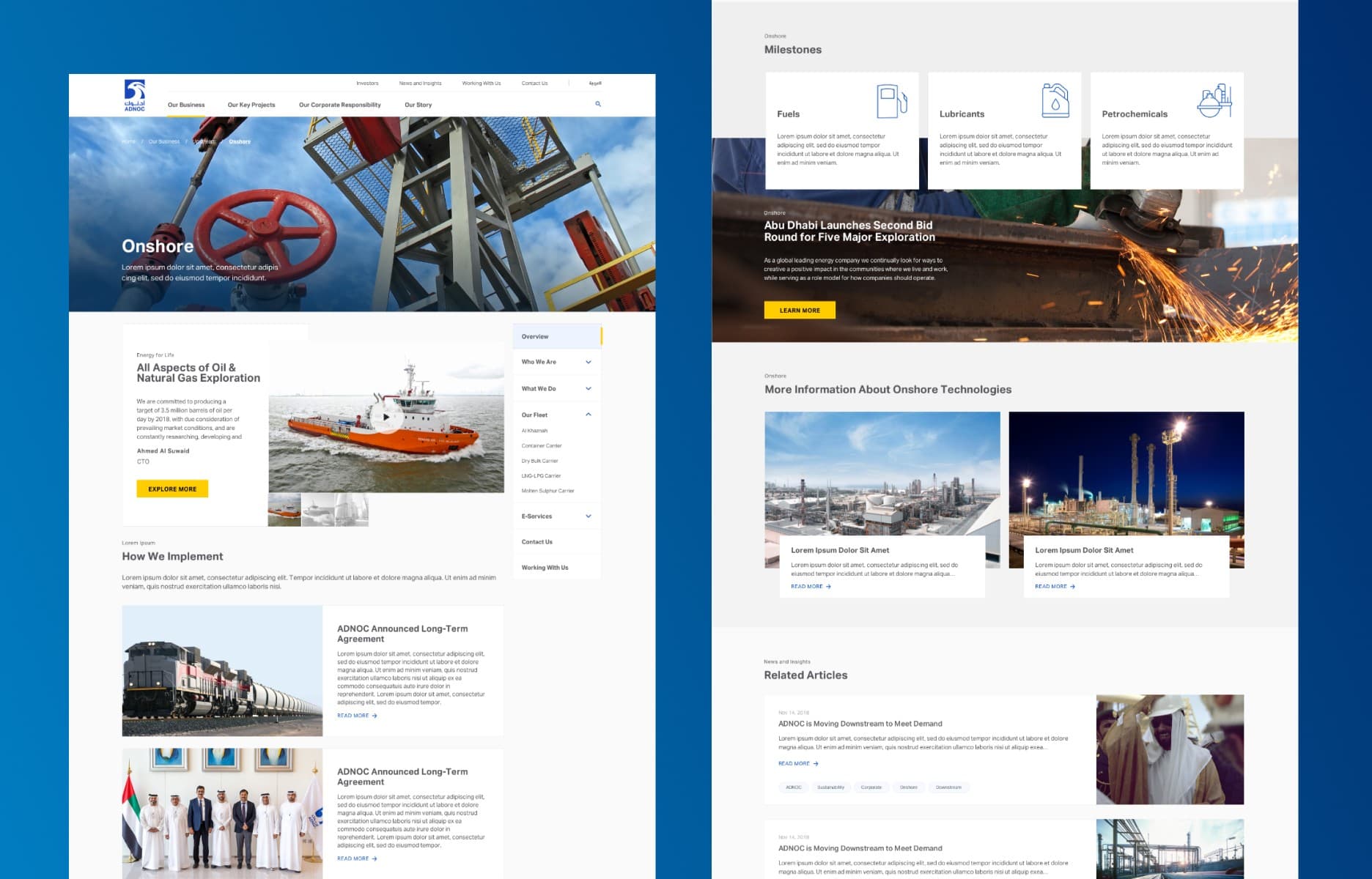Select the Overview sidebar tab

pos(557,336)
